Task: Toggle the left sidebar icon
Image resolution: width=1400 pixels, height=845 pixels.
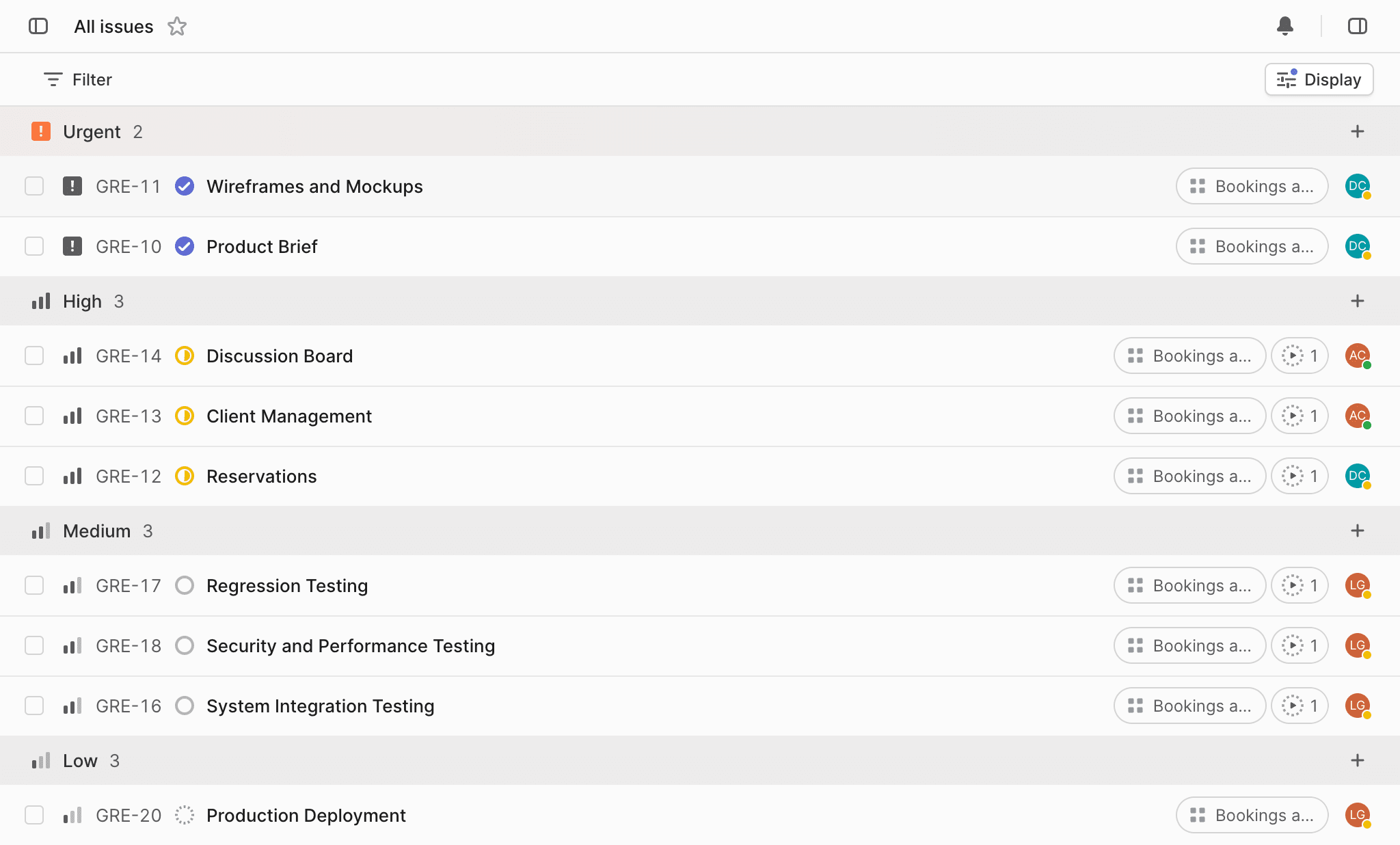Action: 38,26
